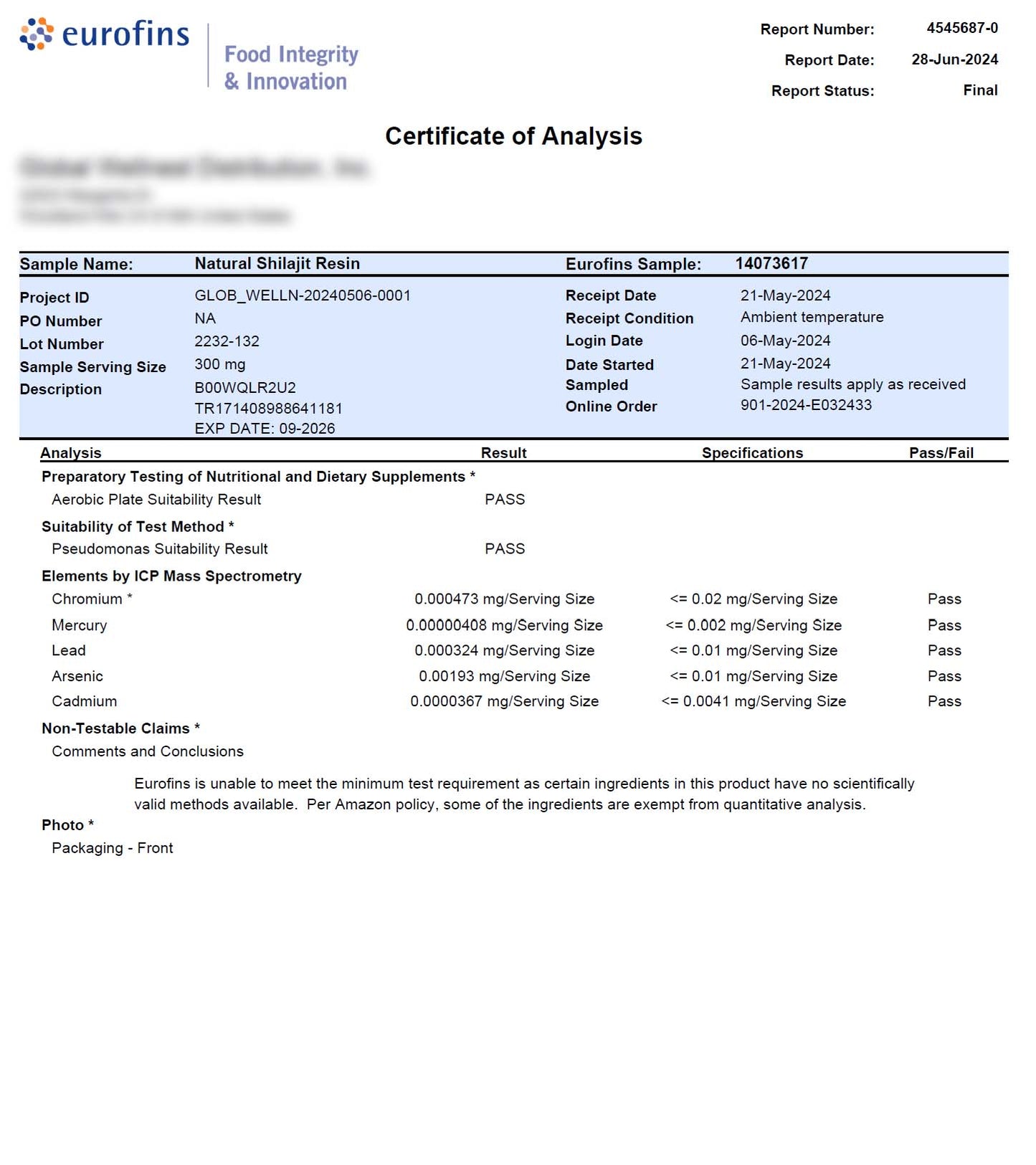Screen dimensions: 1036x1165
Task: Select Chromium result 0.000473 mg/Serving Size
Action: click(x=504, y=599)
